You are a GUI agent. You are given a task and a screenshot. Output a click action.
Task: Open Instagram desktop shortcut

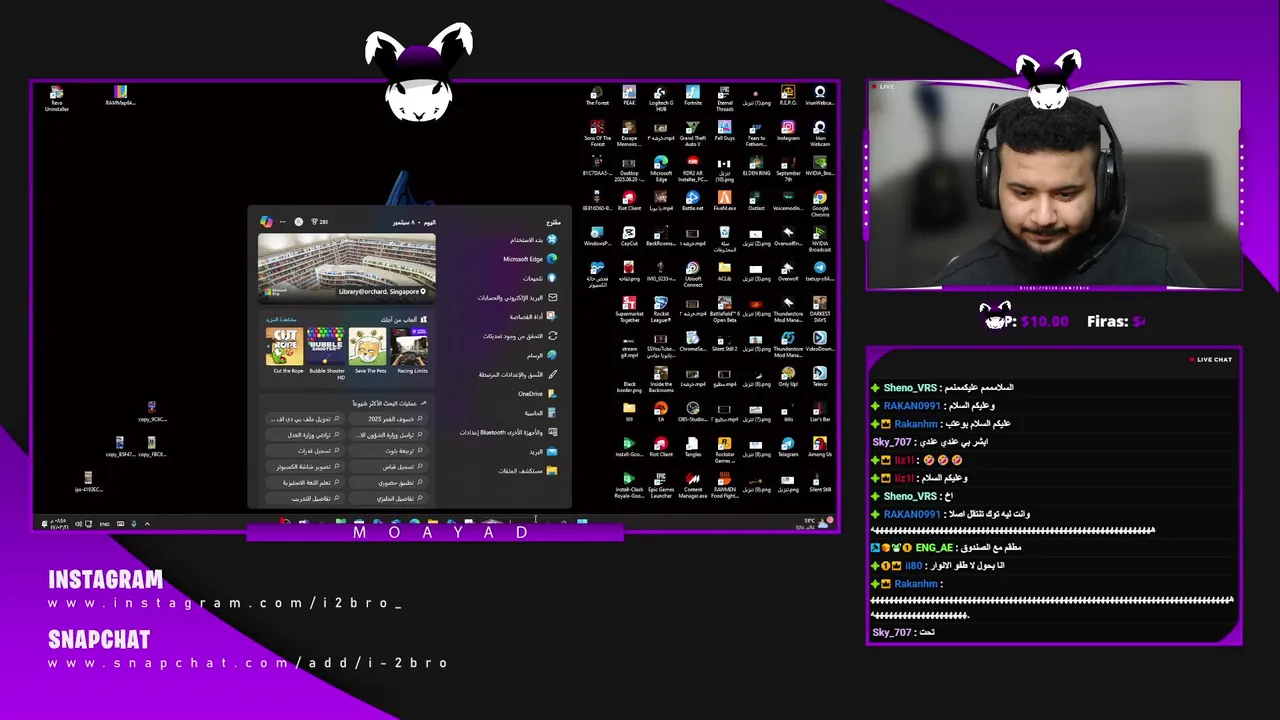pyautogui.click(x=788, y=131)
